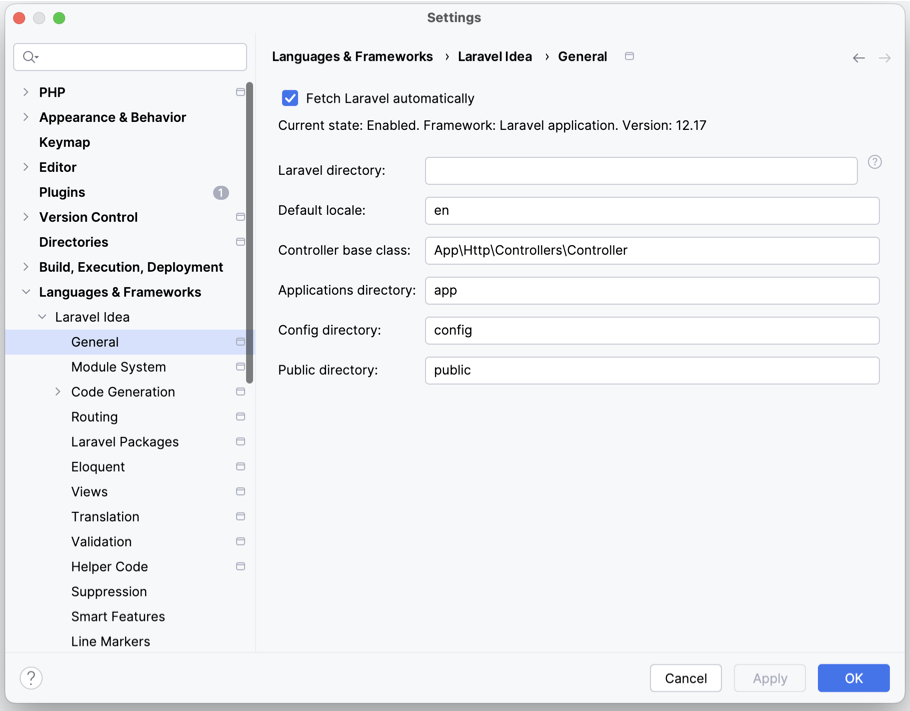Click the search magnifier icon in settings

[30, 57]
